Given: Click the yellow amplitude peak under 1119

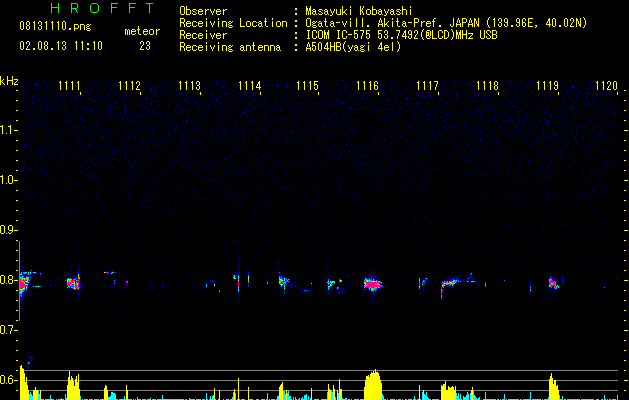Looking at the screenshot, I should pos(554,387).
